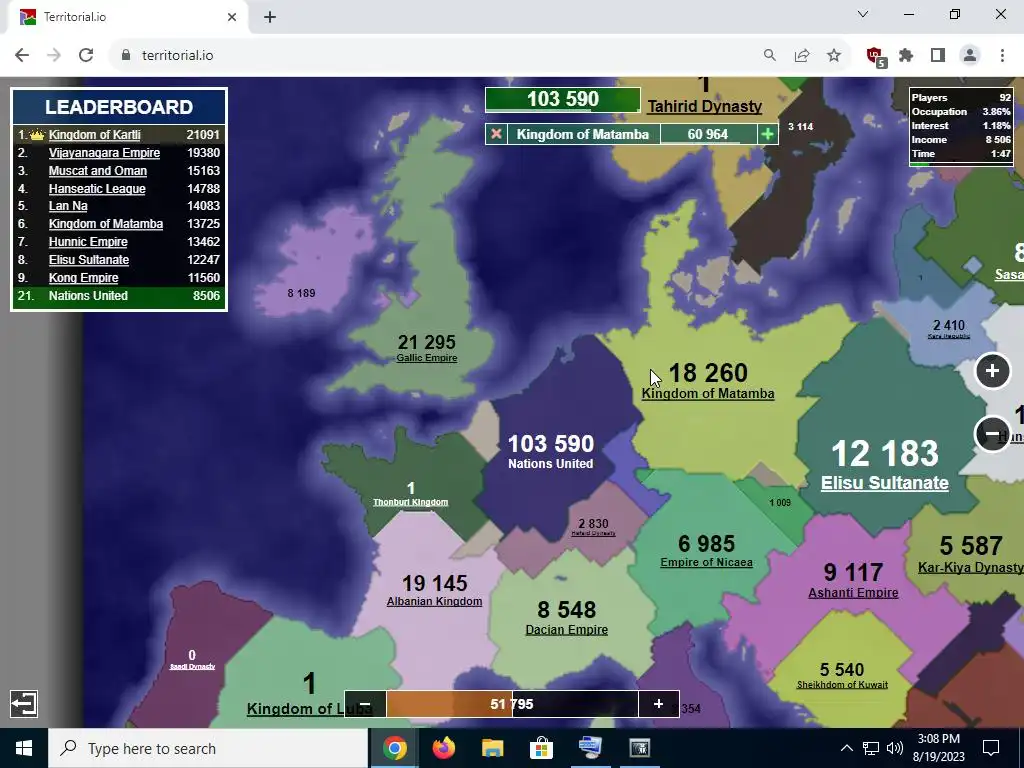Click Kingdom of Matamba territory label on map

[708, 394]
